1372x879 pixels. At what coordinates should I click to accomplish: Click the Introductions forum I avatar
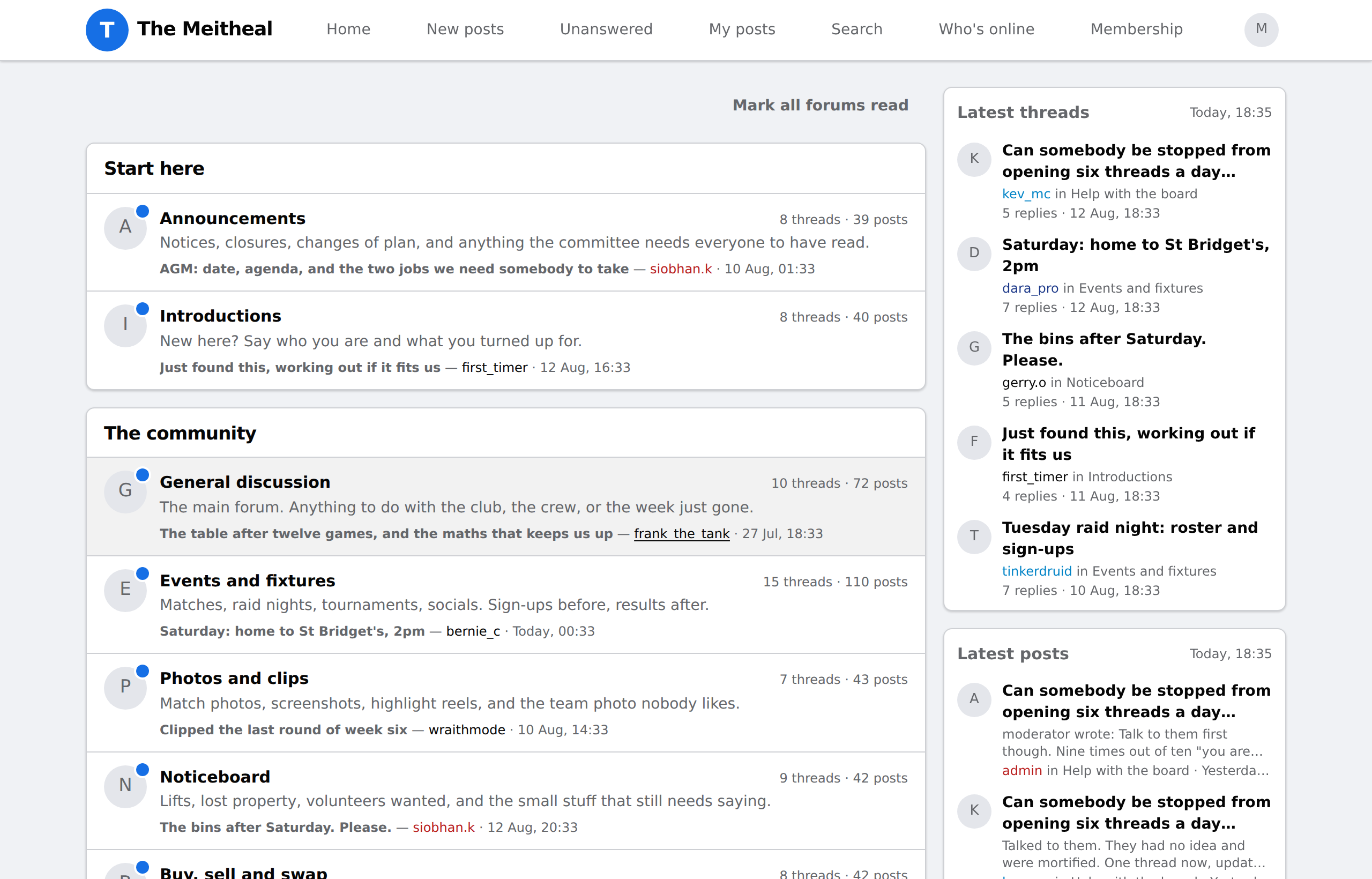125,325
